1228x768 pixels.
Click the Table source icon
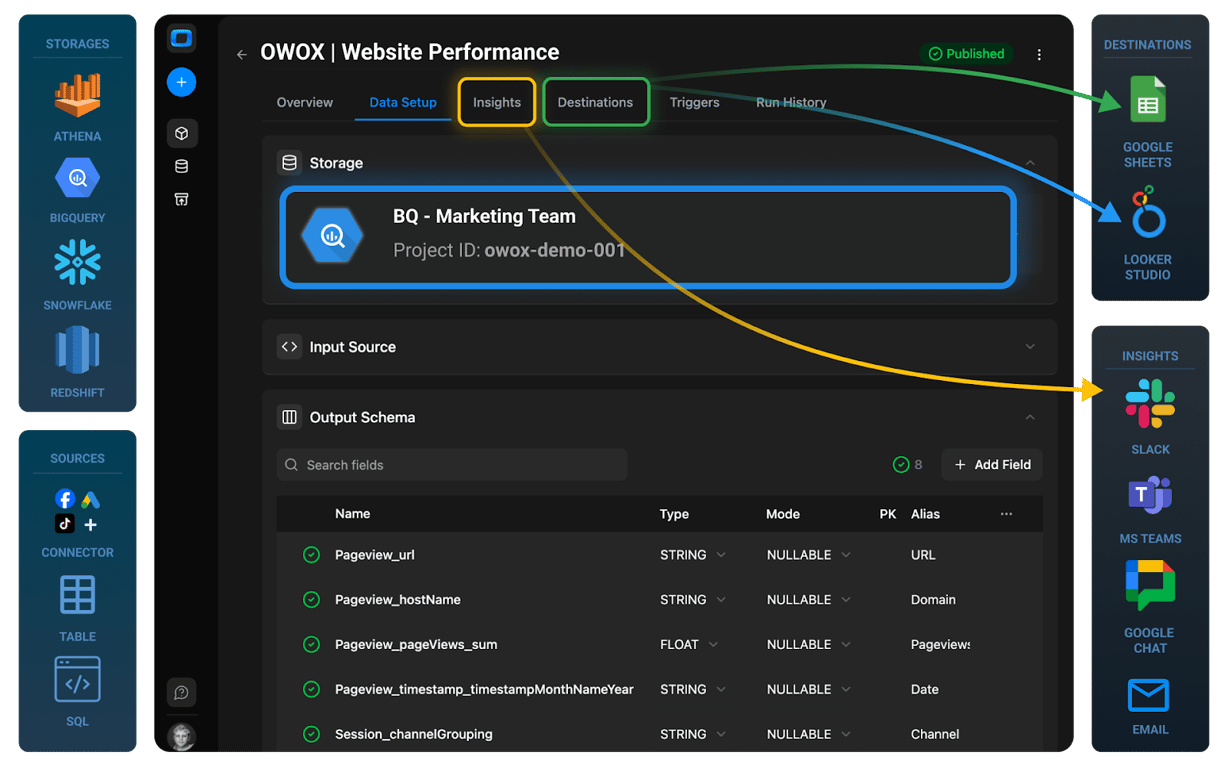click(x=77, y=595)
